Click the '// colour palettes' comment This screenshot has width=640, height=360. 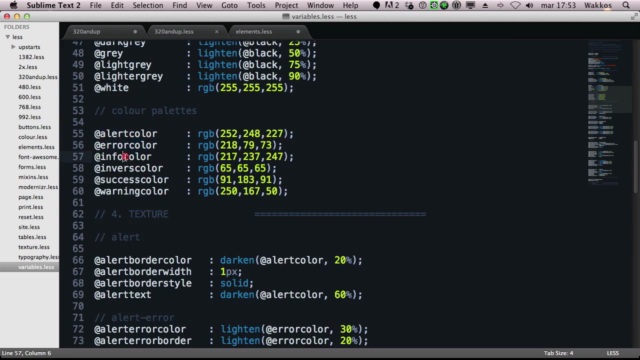tap(145, 111)
